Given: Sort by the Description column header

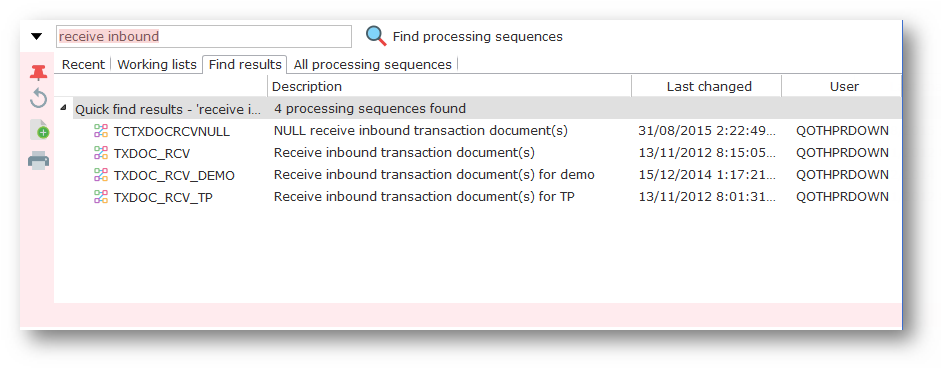Looking at the screenshot, I should [x=449, y=86].
